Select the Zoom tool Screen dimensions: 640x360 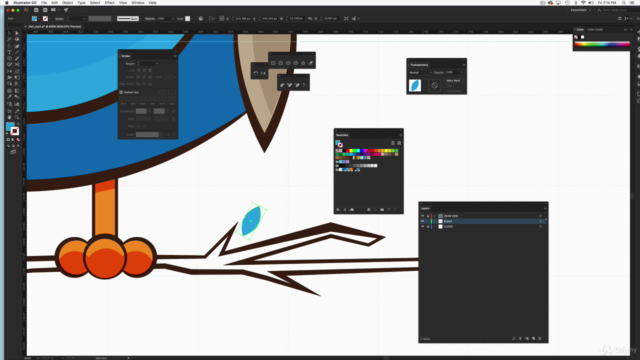(x=17, y=117)
